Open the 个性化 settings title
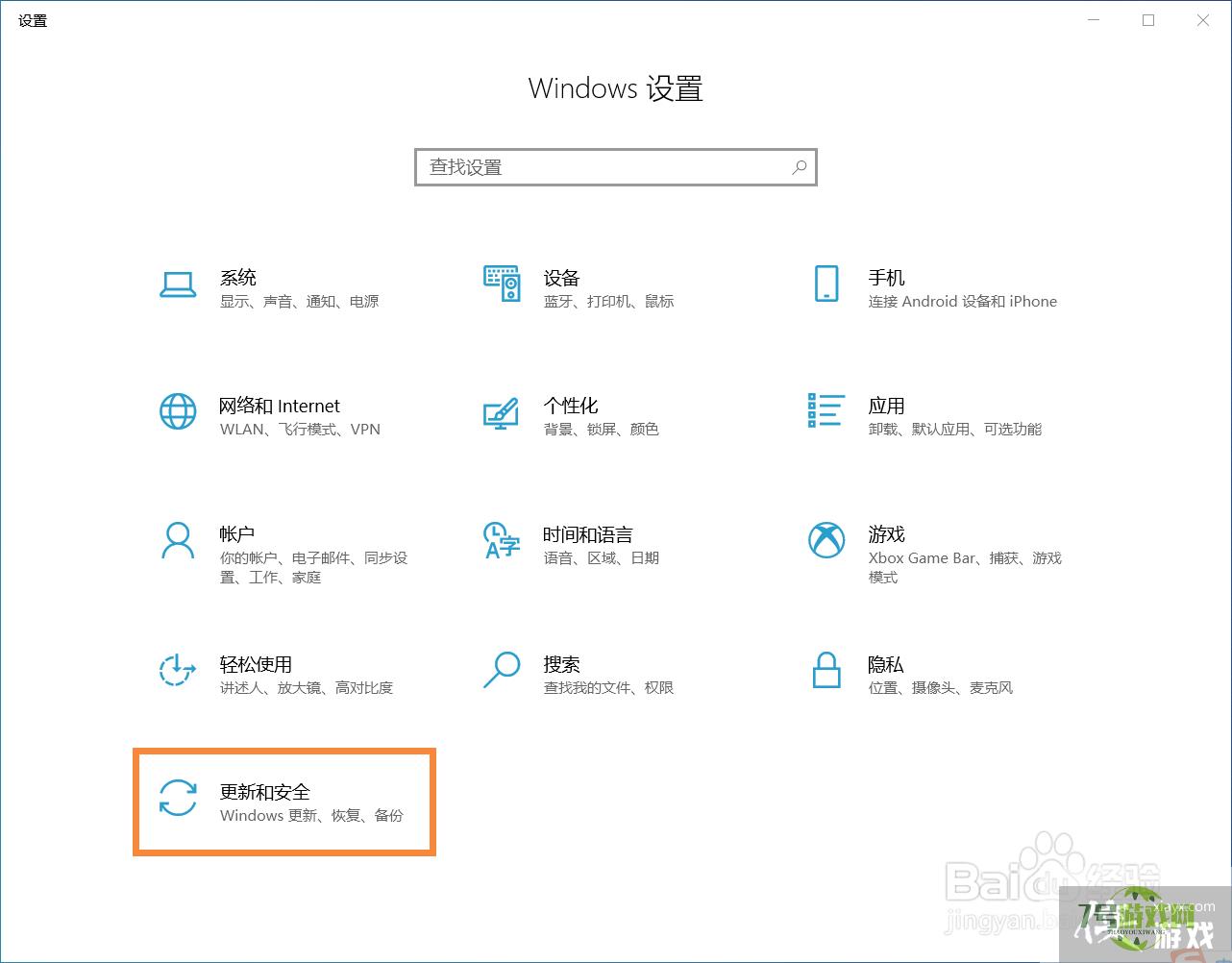Viewport: 1232px width, 963px height. (571, 406)
